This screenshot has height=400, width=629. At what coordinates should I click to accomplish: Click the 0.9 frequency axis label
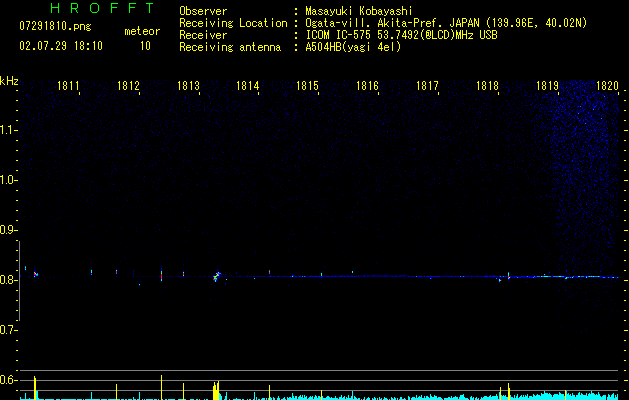pyautogui.click(x=8, y=230)
